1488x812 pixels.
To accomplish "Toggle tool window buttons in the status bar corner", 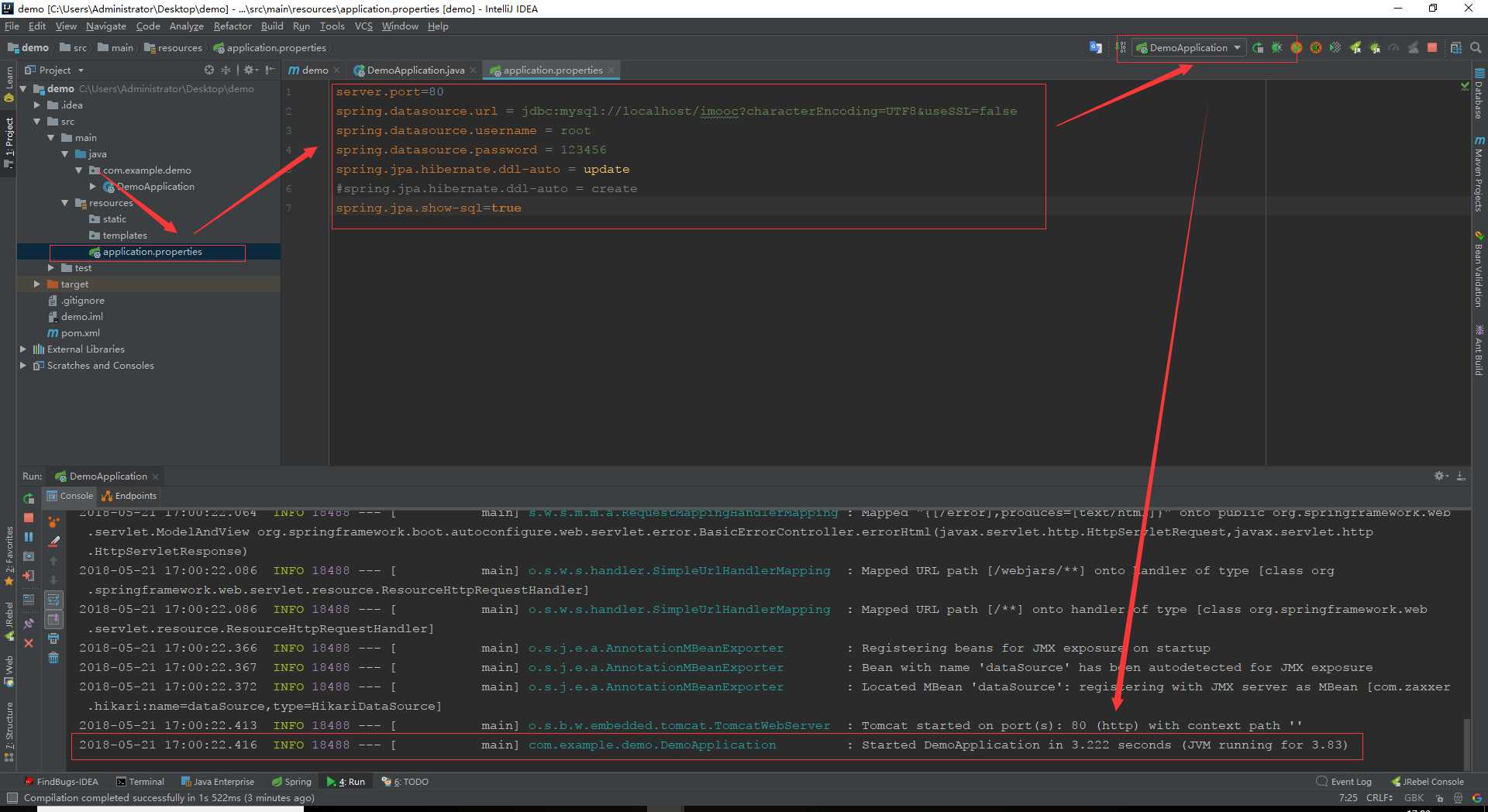I will coord(11,797).
